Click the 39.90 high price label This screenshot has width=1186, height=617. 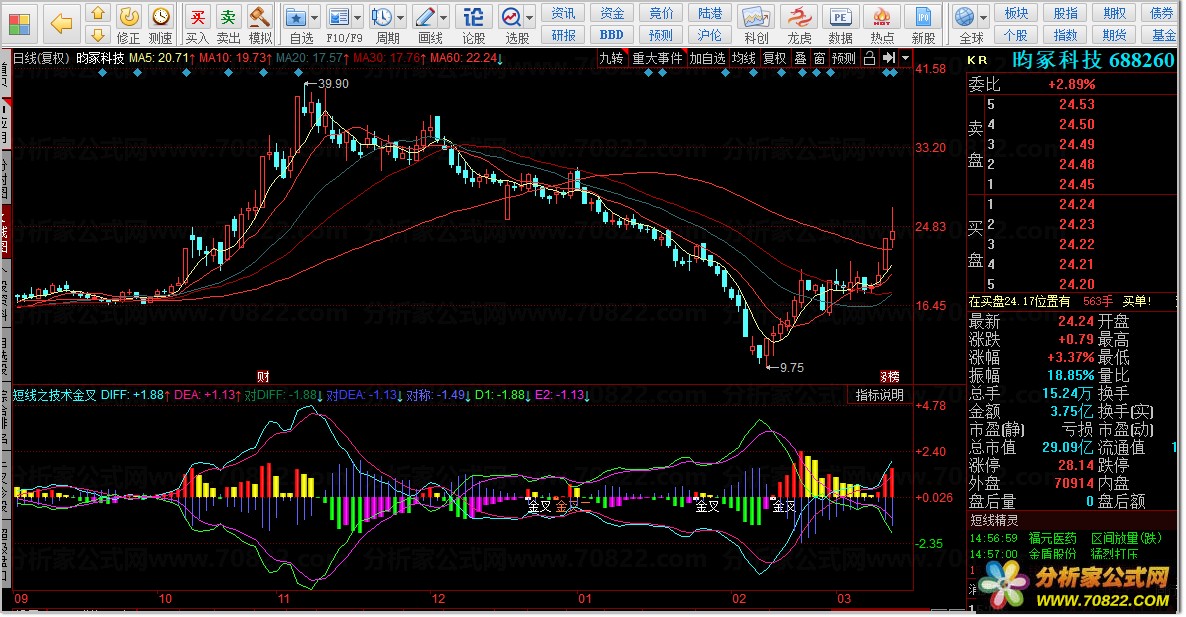(334, 84)
